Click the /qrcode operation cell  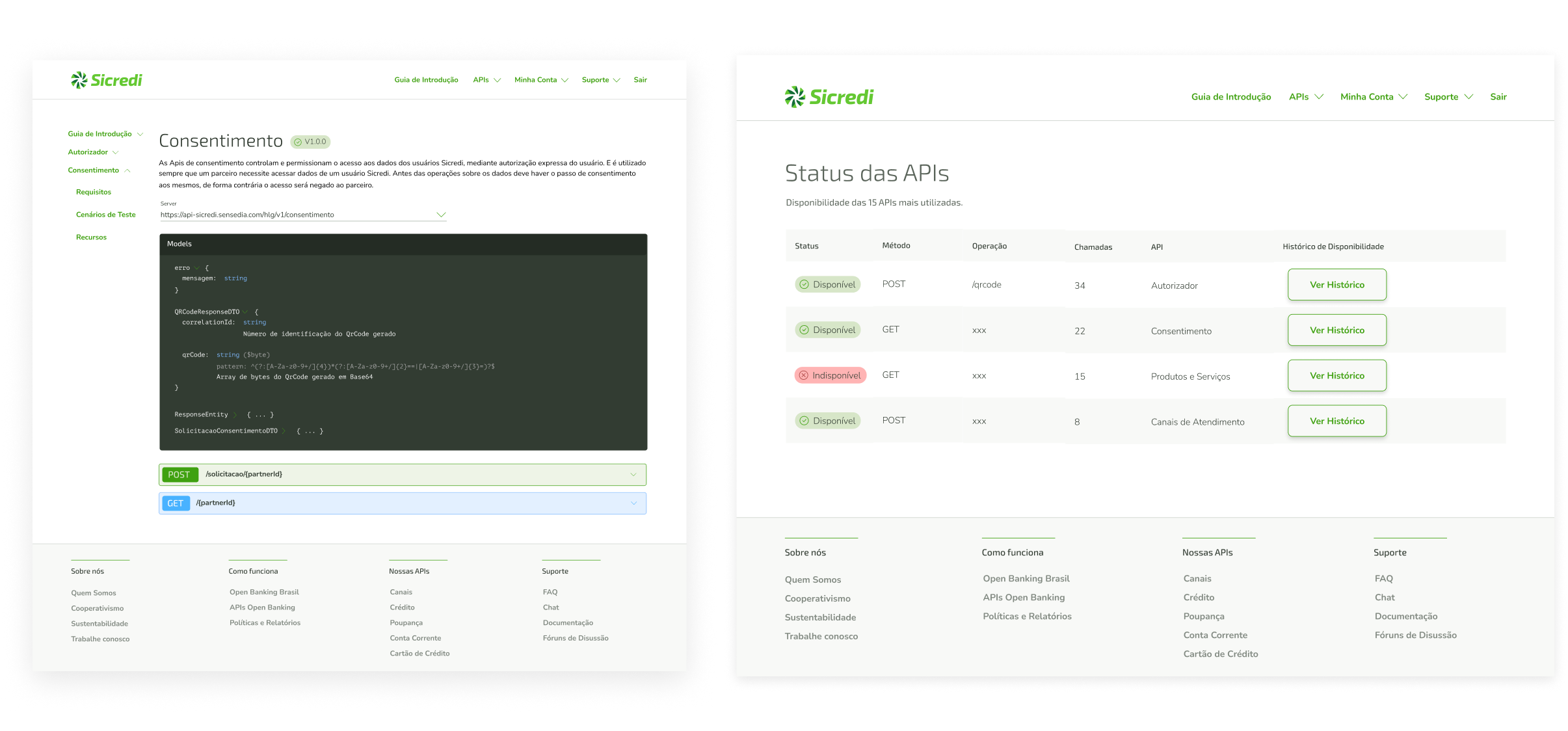pos(987,285)
